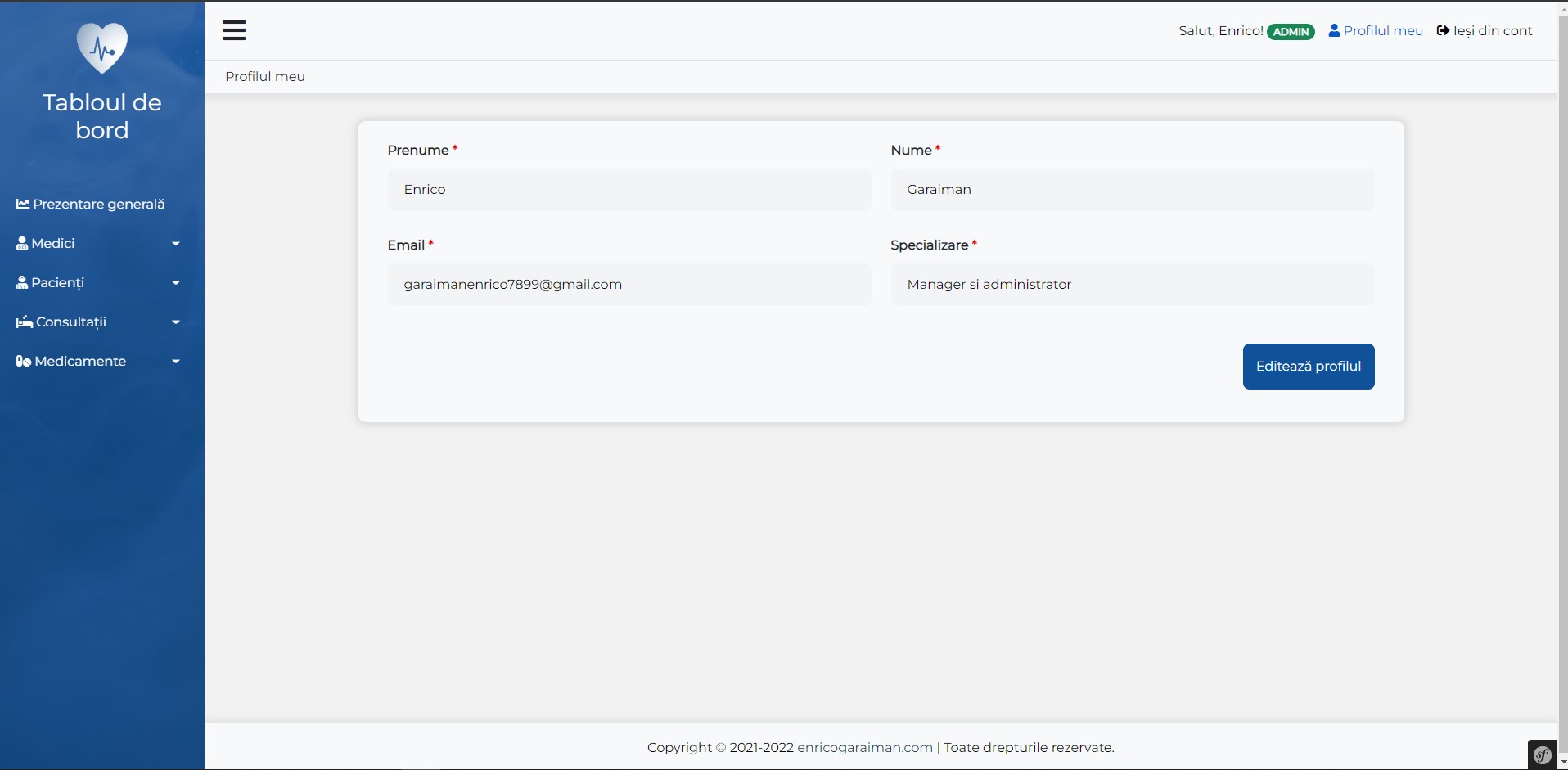Expand the Medici submenu chevron
This screenshot has width=1568, height=770.
(x=175, y=243)
